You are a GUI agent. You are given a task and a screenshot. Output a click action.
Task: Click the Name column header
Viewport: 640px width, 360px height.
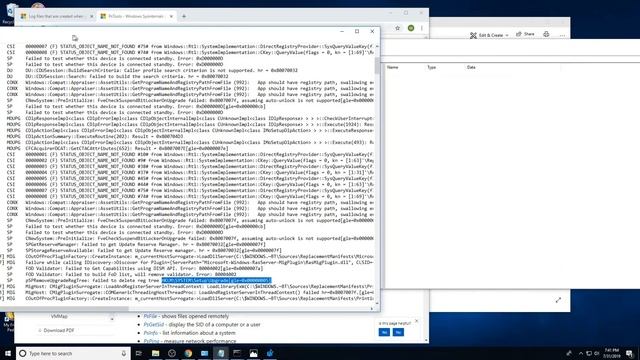(x=393, y=67)
